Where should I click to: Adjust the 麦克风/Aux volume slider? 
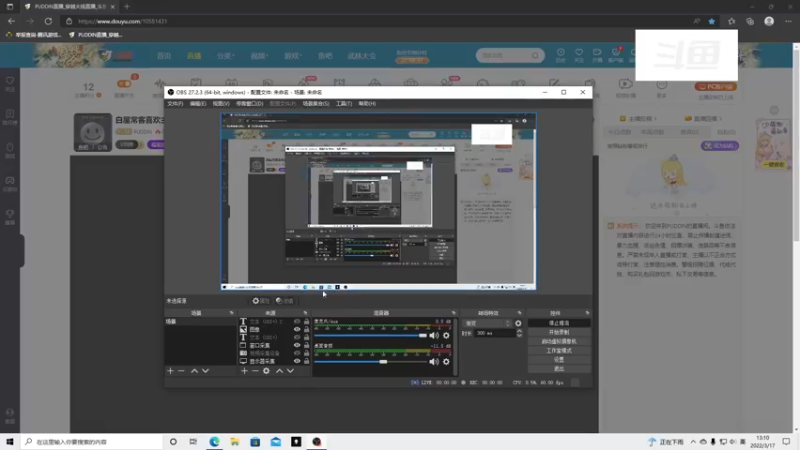(371, 335)
